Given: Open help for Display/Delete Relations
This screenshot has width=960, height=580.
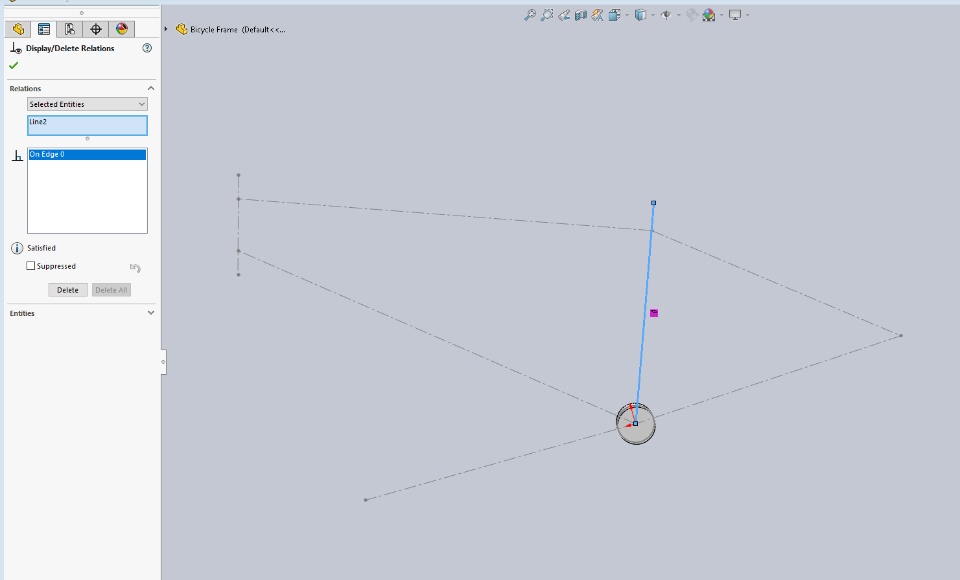Looking at the screenshot, I should tap(147, 48).
